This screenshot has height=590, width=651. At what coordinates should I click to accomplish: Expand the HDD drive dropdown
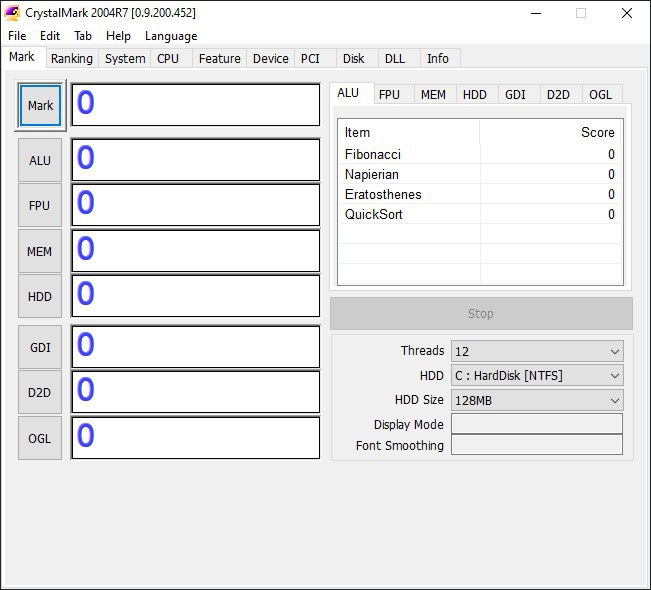(x=537, y=376)
